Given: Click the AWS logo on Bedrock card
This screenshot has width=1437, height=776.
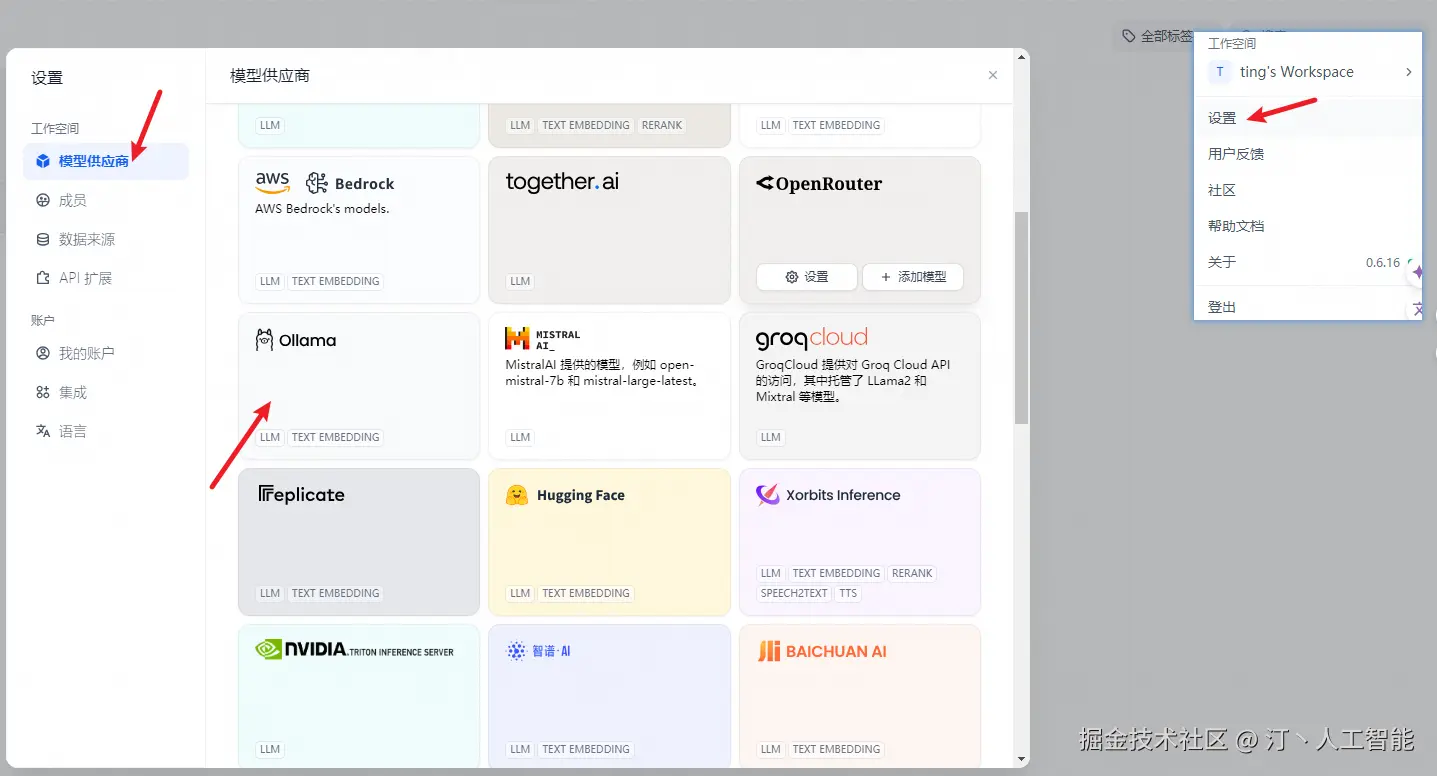Looking at the screenshot, I should click(273, 183).
